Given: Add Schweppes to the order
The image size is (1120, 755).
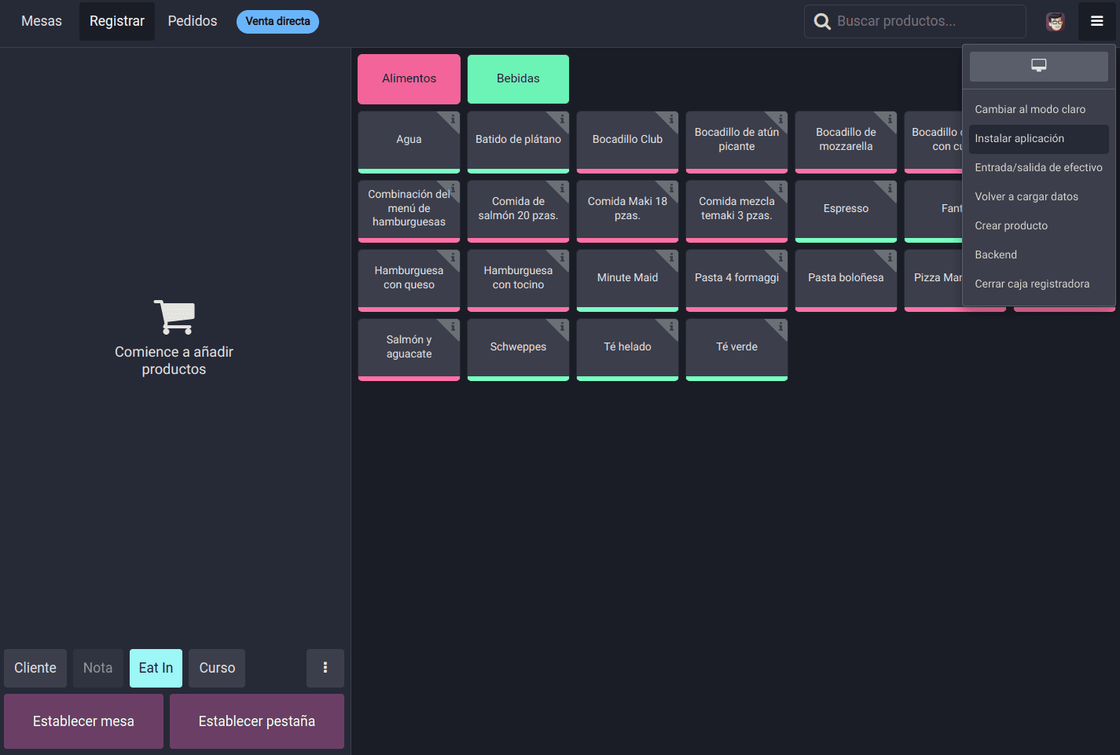Looking at the screenshot, I should pos(518,349).
